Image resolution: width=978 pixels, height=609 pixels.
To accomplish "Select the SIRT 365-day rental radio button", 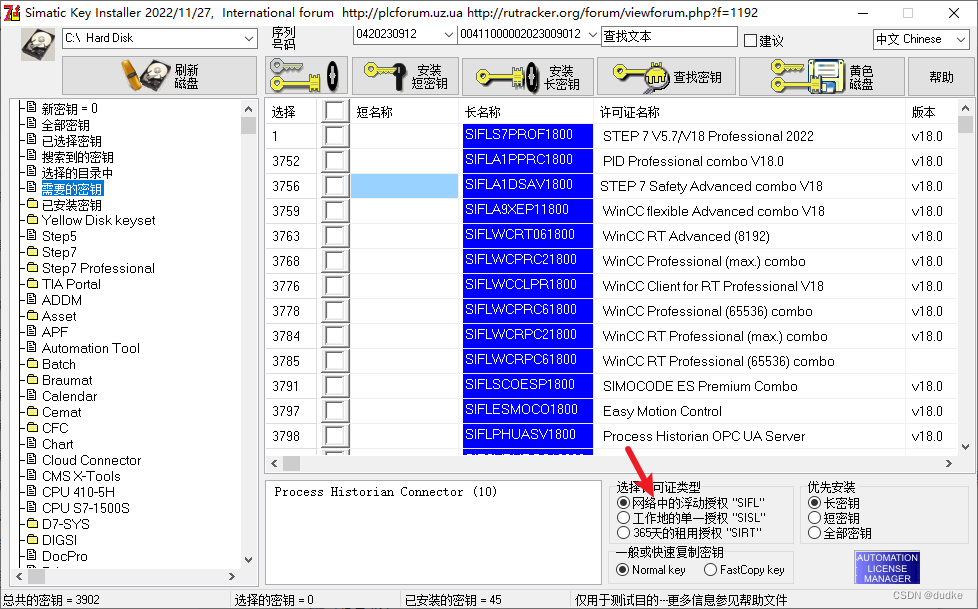I will click(x=622, y=533).
